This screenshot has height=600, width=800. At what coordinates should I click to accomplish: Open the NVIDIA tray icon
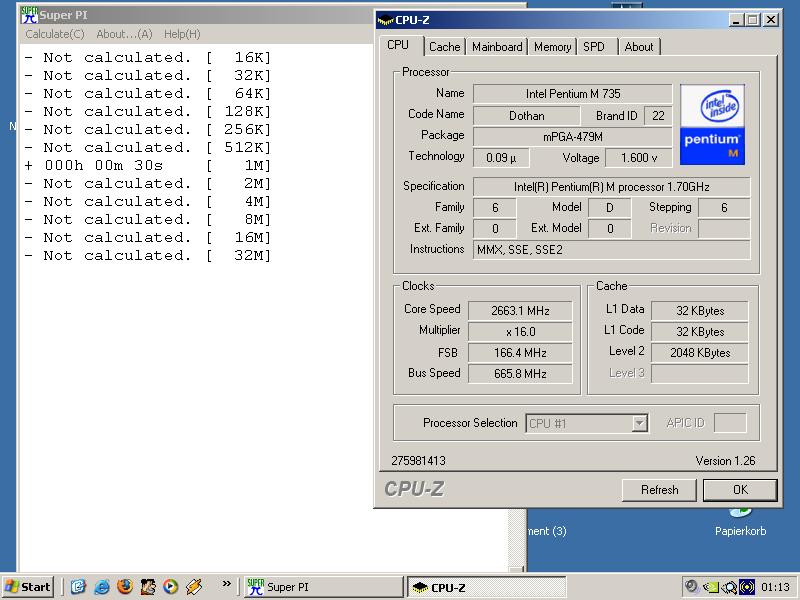710,587
